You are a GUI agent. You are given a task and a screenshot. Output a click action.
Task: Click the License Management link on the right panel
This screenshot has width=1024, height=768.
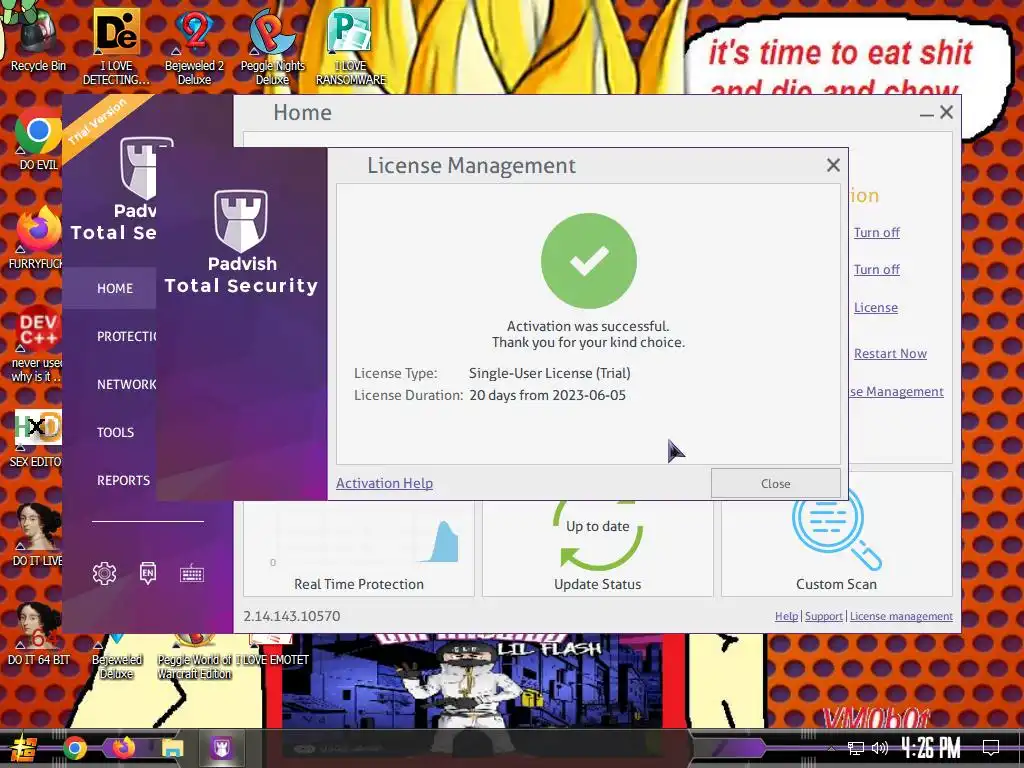[897, 391]
